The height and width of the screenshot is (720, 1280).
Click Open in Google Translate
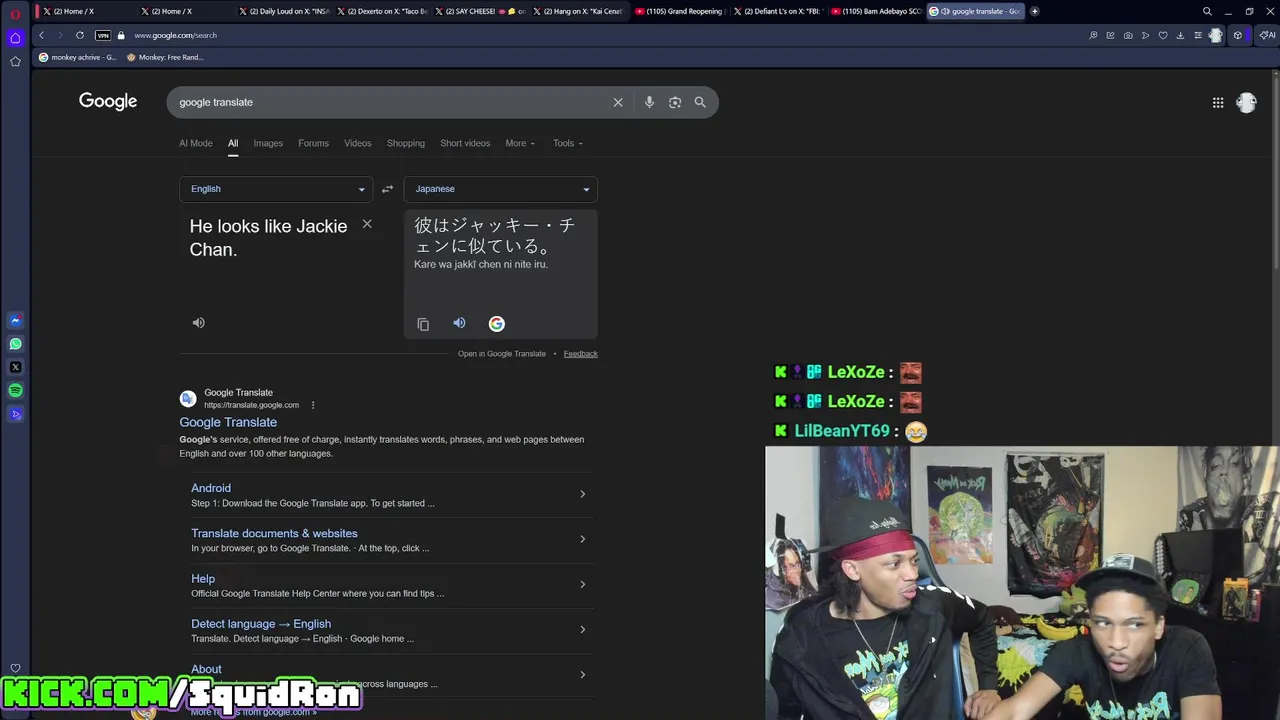tap(502, 354)
